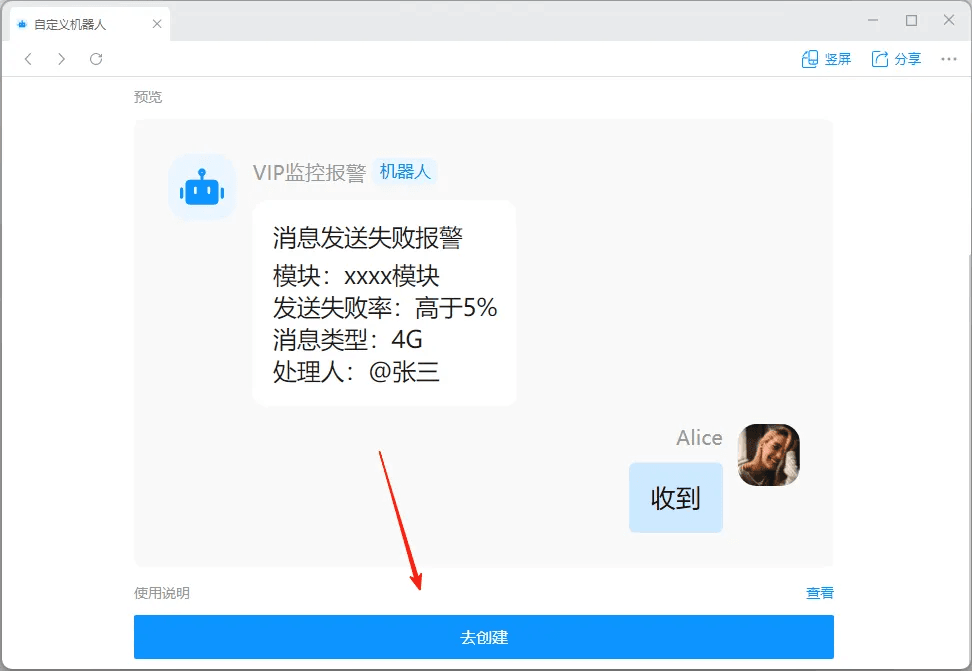Click the back navigation arrow
972x671 pixels.
pyautogui.click(x=28, y=59)
